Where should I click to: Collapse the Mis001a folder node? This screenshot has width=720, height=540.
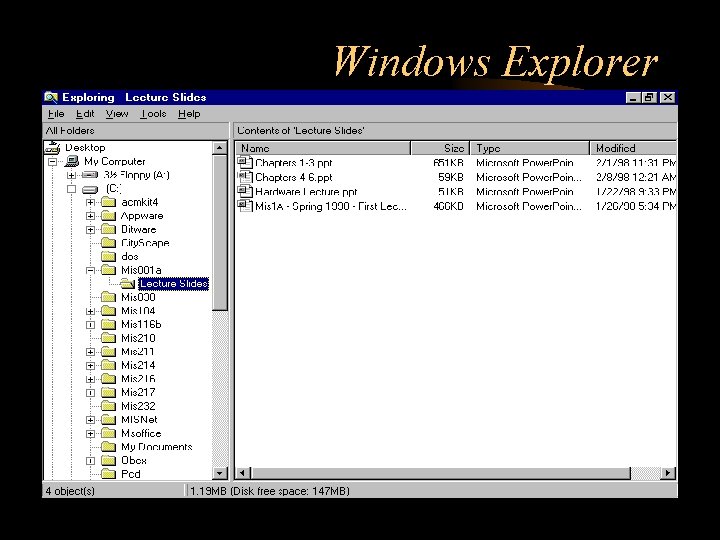(x=90, y=270)
